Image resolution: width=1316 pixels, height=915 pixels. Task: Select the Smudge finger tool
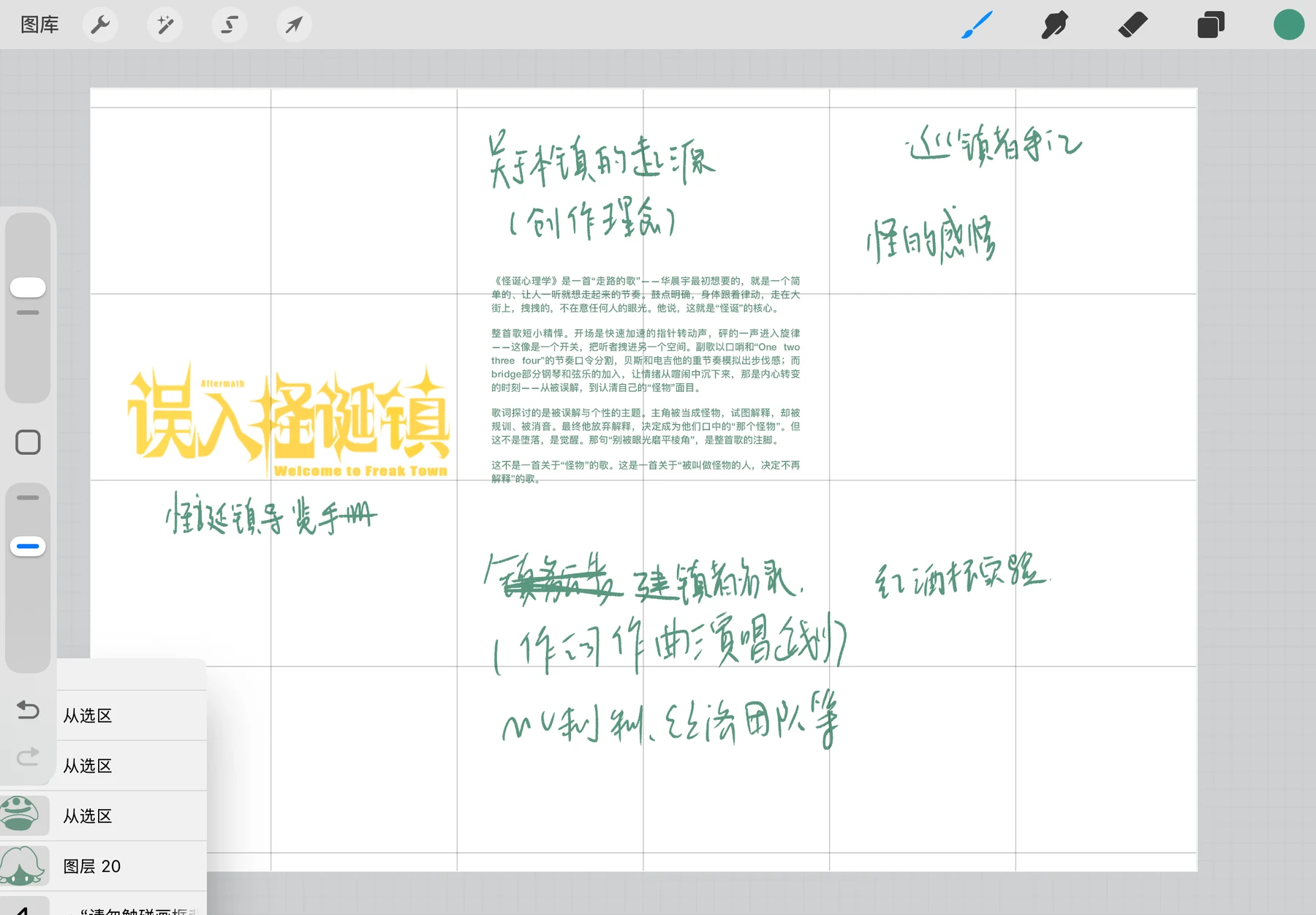tap(1055, 25)
